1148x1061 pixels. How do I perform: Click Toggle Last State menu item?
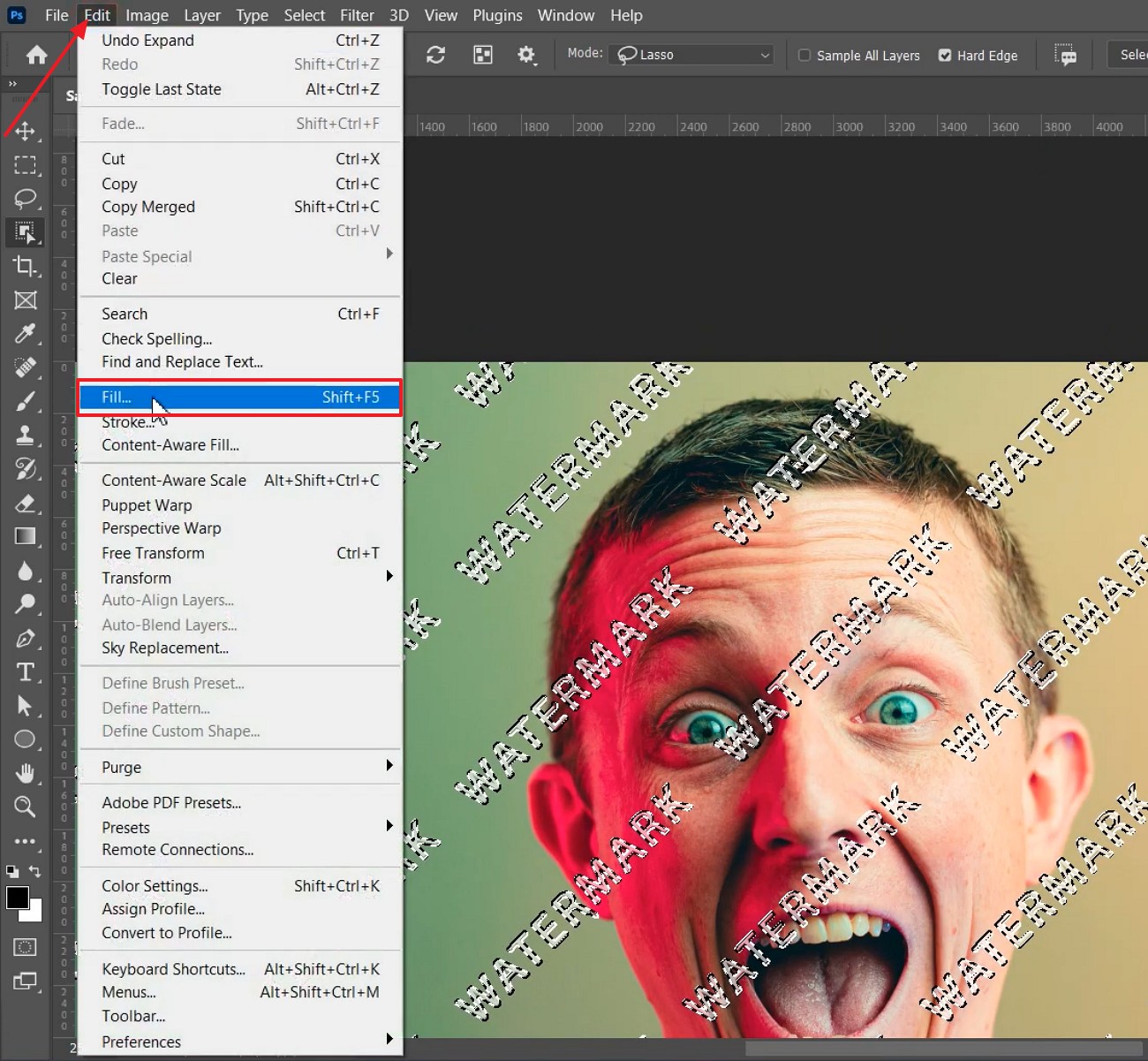point(241,89)
